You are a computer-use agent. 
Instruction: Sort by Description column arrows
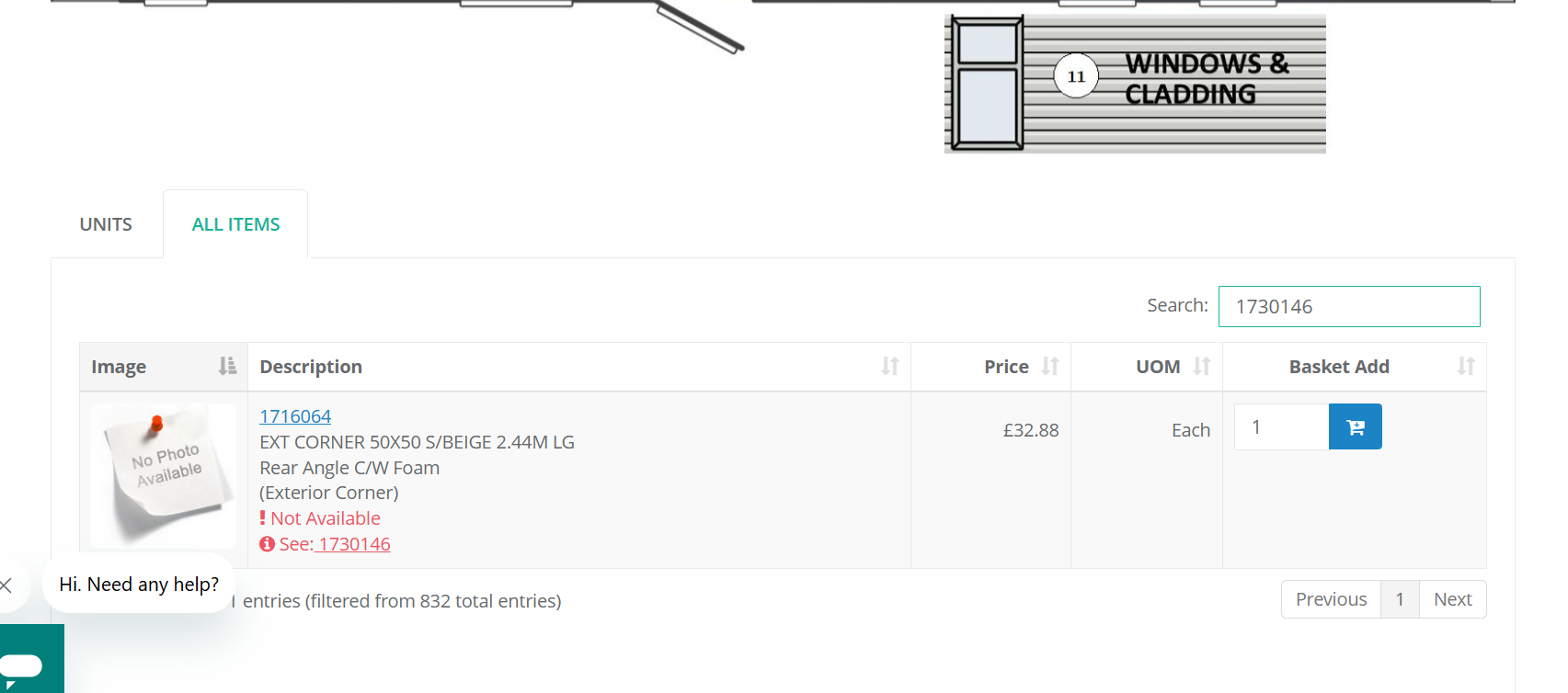click(889, 367)
